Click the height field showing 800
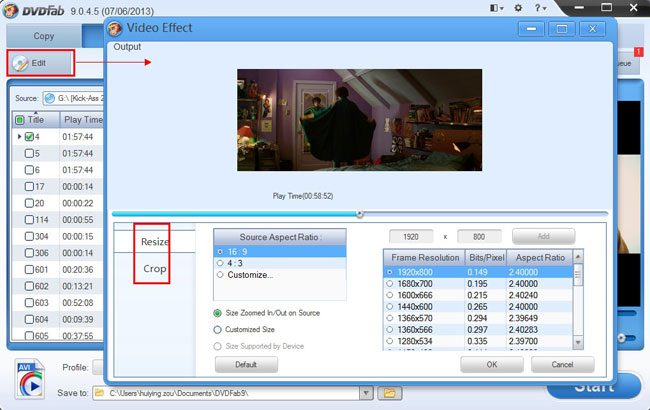Image resolution: width=650 pixels, height=410 pixels. pyautogui.click(x=479, y=237)
